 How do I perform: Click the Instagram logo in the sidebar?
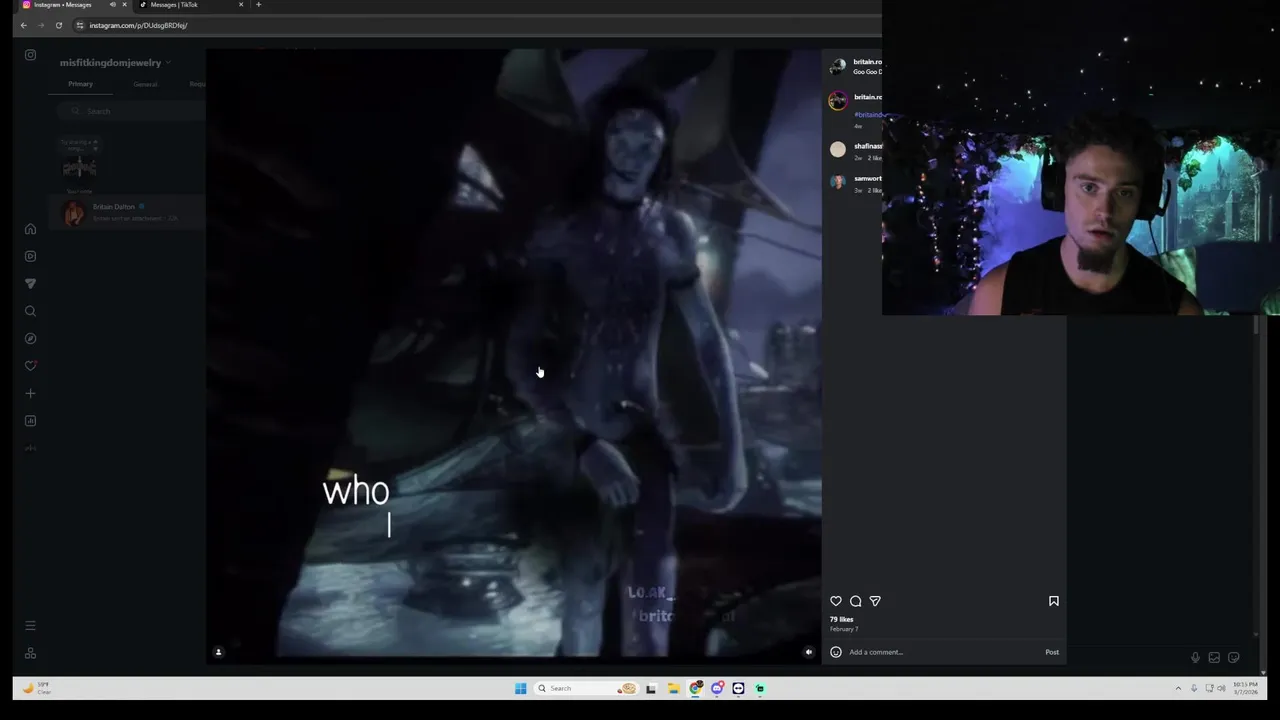(31, 55)
